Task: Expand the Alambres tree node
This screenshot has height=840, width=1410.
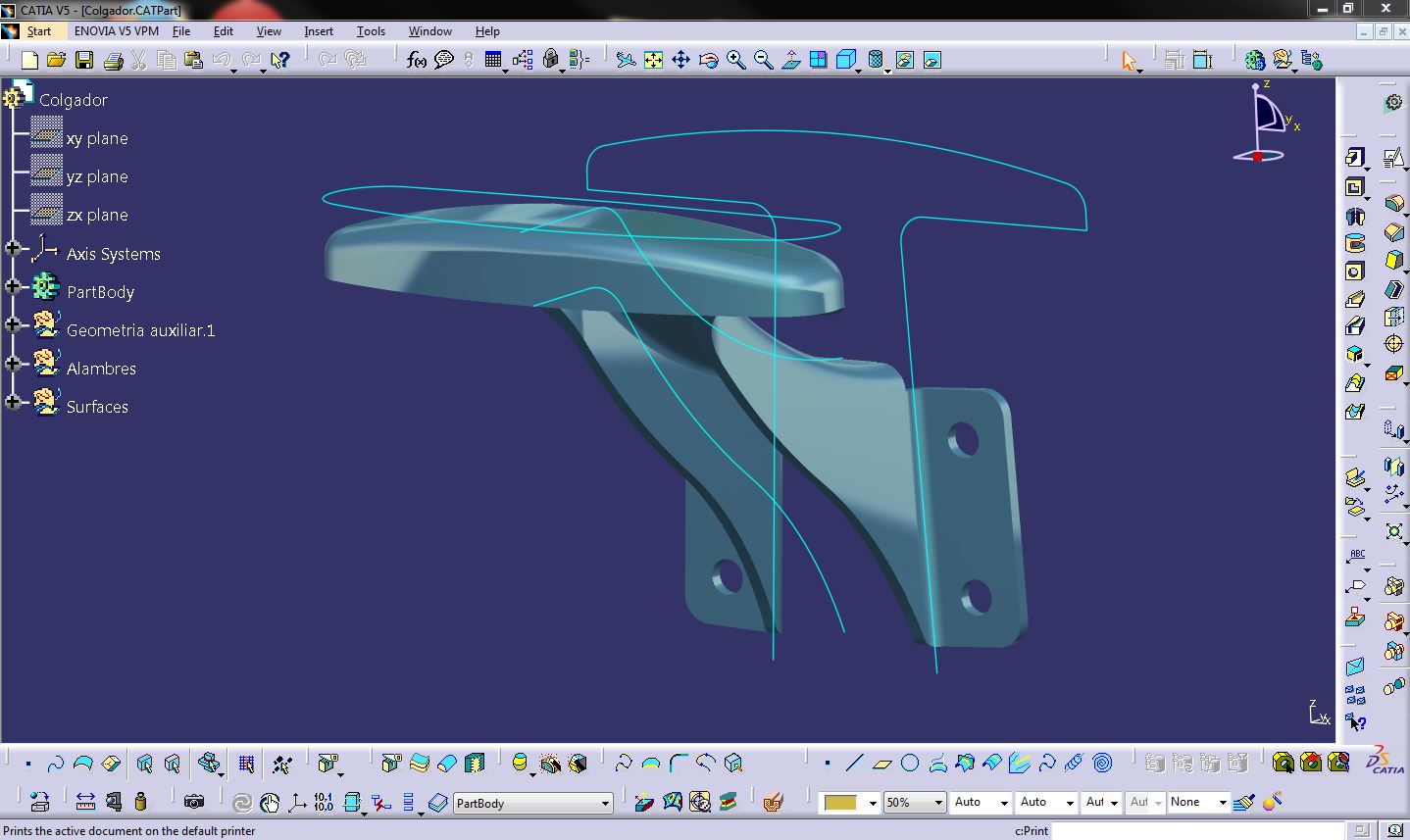Action: coord(13,364)
